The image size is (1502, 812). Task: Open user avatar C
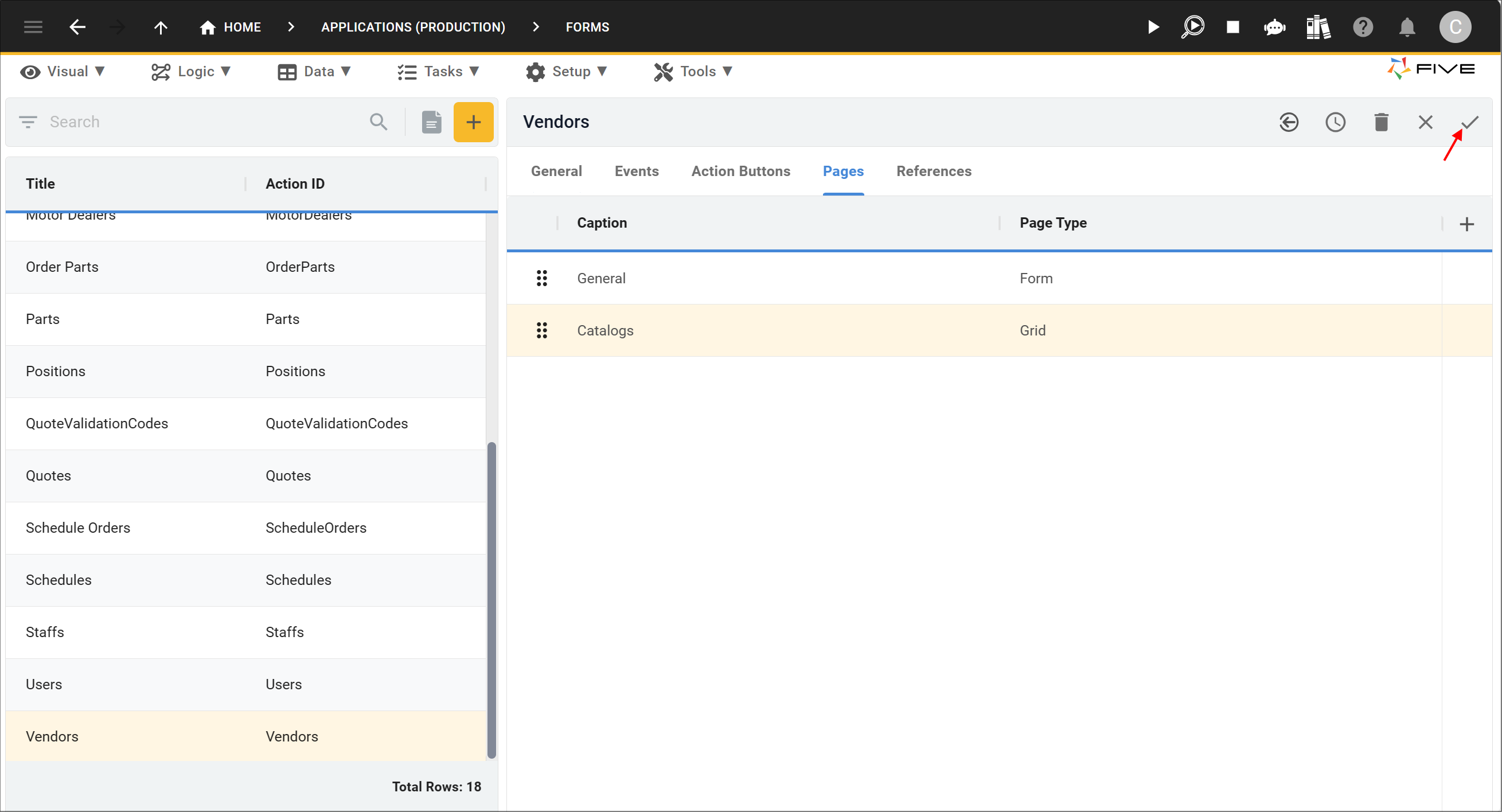coord(1455,27)
